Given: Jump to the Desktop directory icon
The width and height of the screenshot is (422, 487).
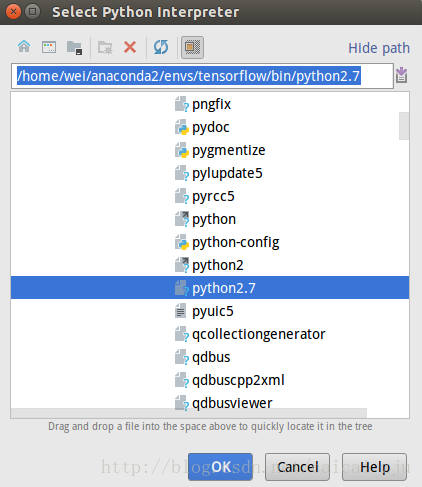Looking at the screenshot, I should coord(49,47).
